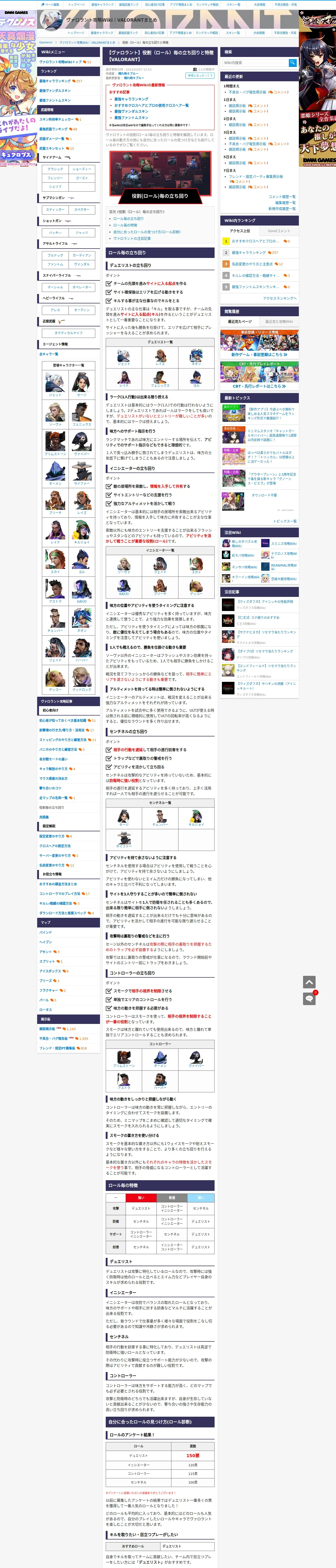The image size is (336, 1568).
Task: Open Chamber's portrait in sidebar character list
Action: tap(55, 618)
